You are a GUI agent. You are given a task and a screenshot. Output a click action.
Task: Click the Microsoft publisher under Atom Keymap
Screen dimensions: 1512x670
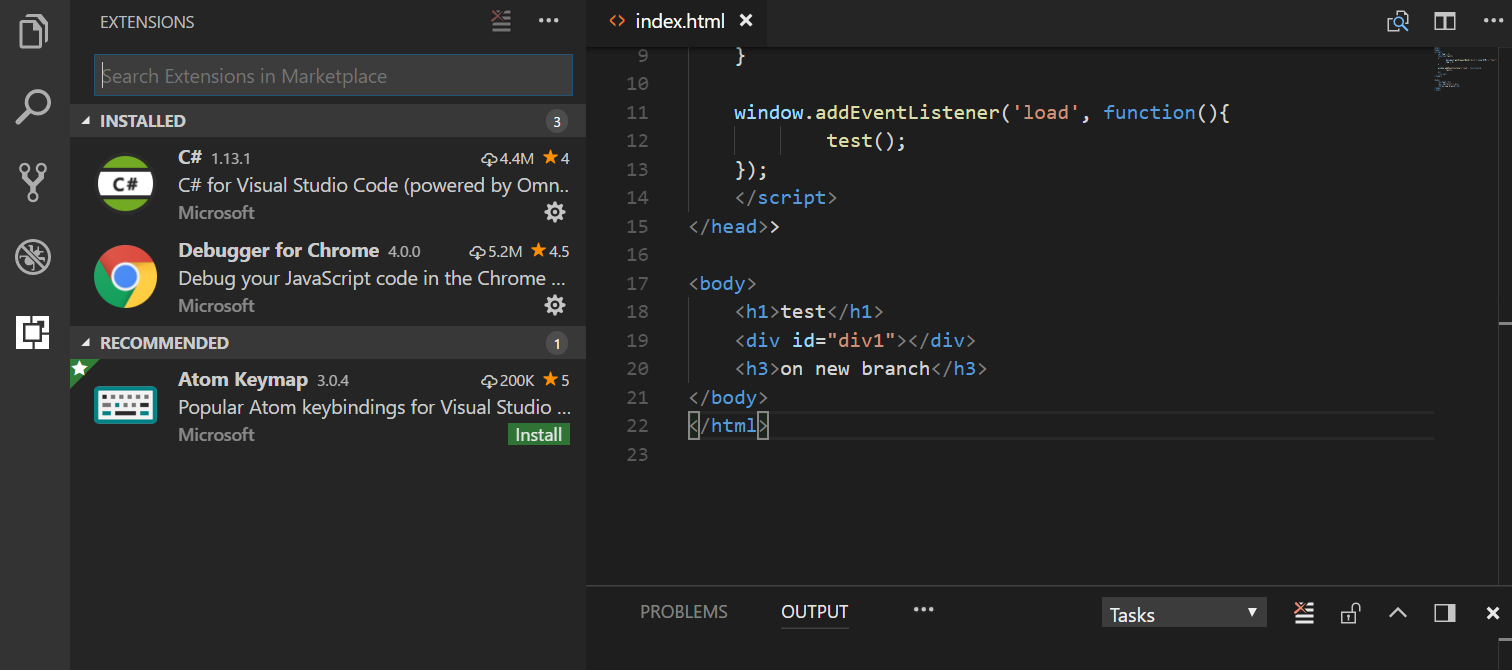(216, 434)
